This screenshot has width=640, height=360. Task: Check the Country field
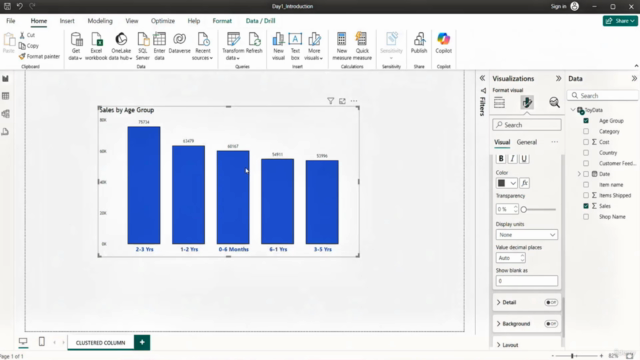[586, 153]
